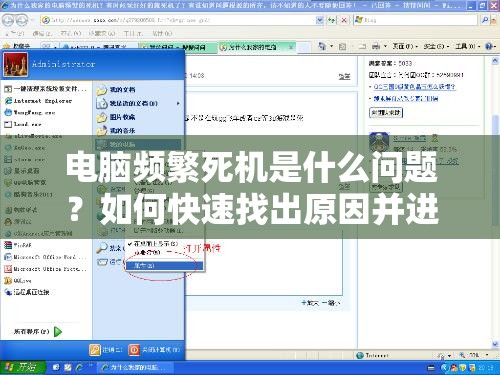Click the sidebar button under related links
This screenshot has height=375, width=500.
(x=386, y=113)
